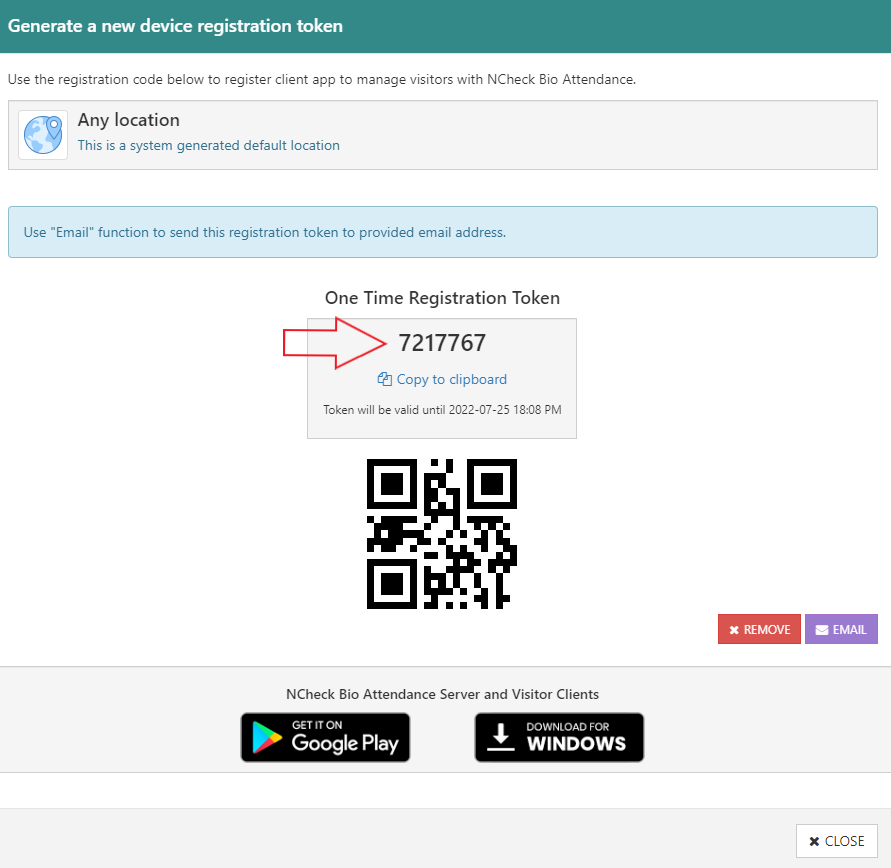Image resolution: width=891 pixels, height=868 pixels.
Task: Click the system generated default location text
Action: pyautogui.click(x=209, y=145)
